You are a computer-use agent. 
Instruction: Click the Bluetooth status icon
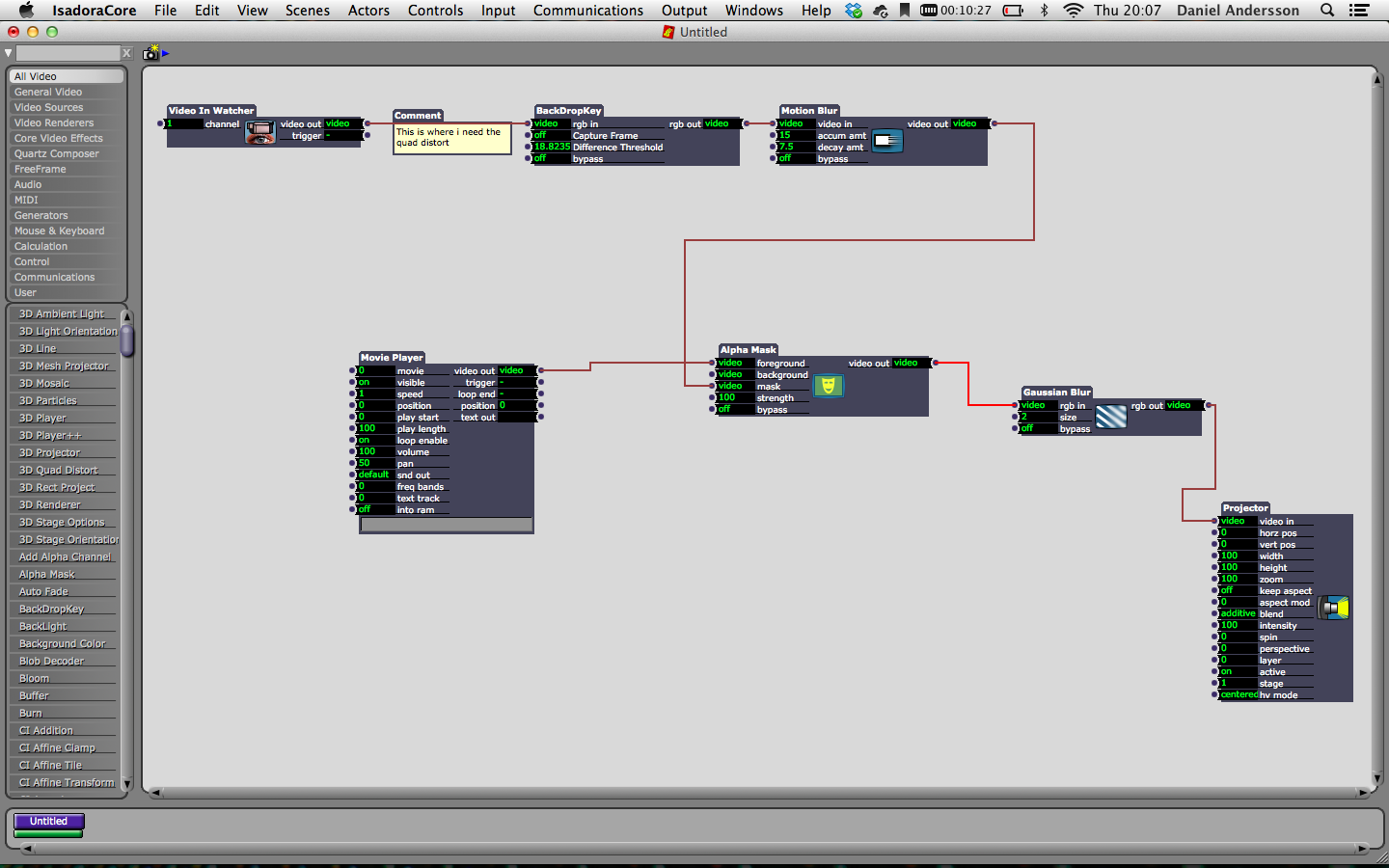[1044, 11]
